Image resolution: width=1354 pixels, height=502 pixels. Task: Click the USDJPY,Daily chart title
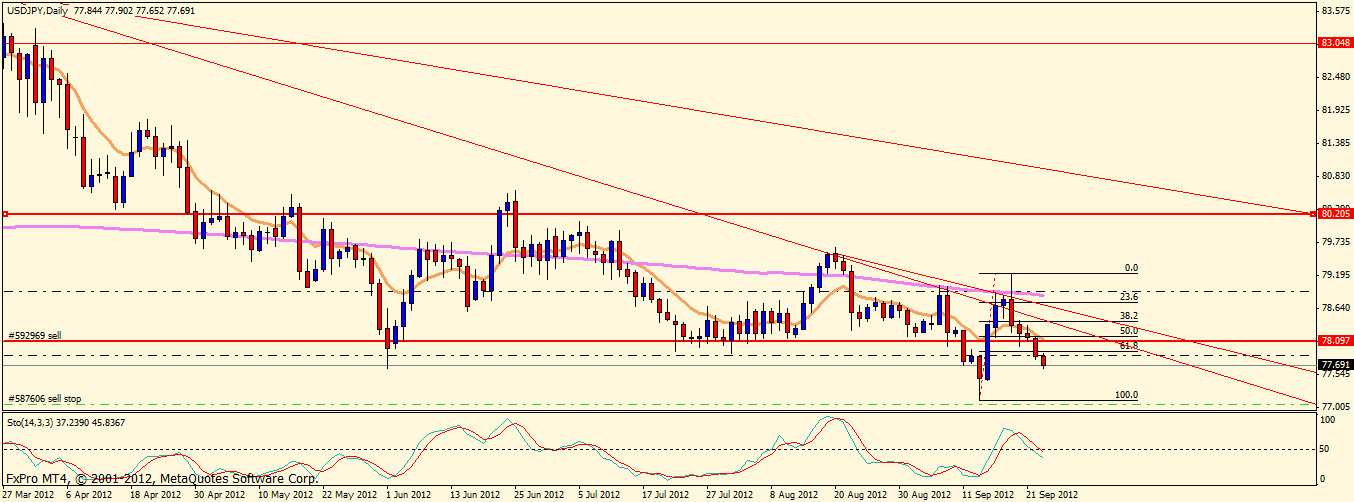(38, 9)
